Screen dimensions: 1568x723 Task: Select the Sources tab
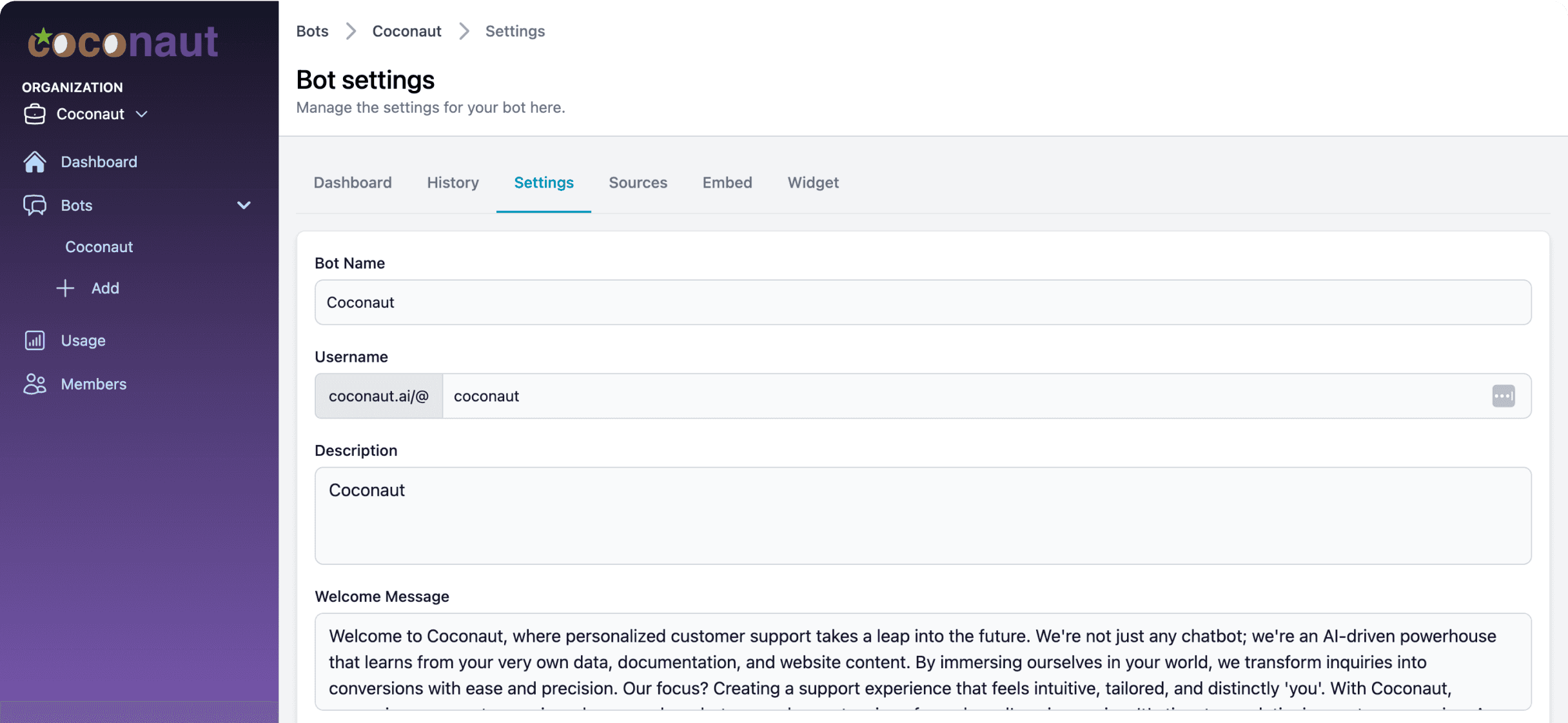coord(637,182)
